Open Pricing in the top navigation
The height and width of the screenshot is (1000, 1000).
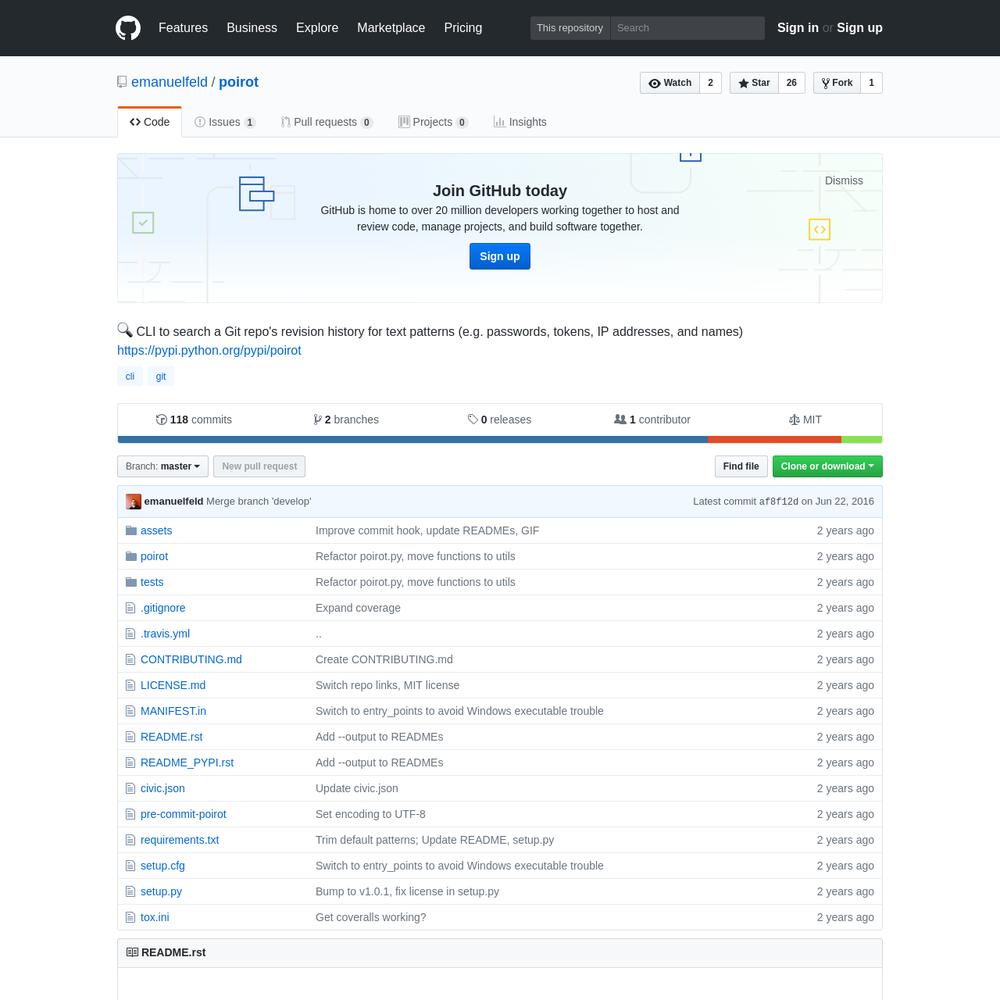pyautogui.click(x=463, y=28)
